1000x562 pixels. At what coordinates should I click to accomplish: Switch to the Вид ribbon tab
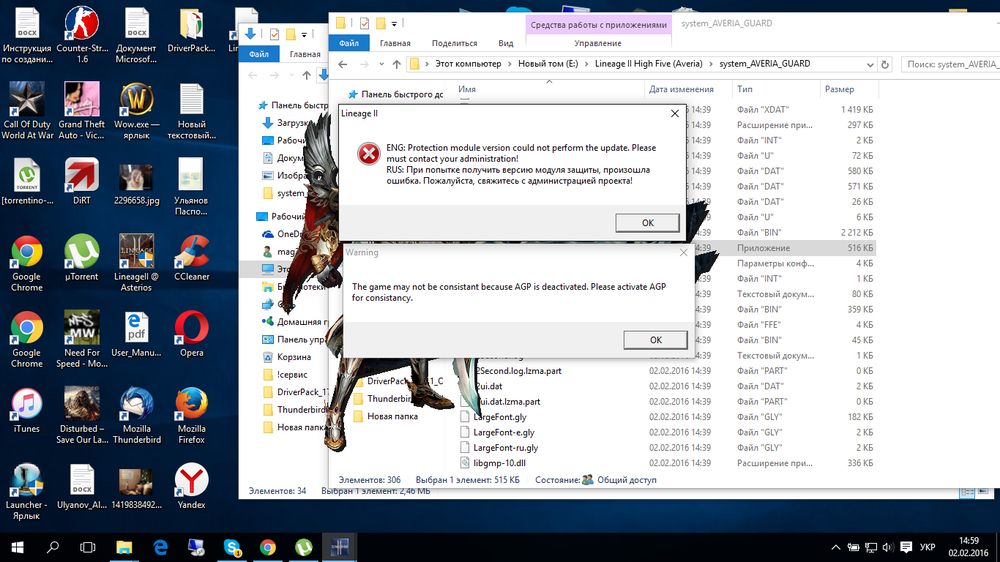(x=506, y=43)
